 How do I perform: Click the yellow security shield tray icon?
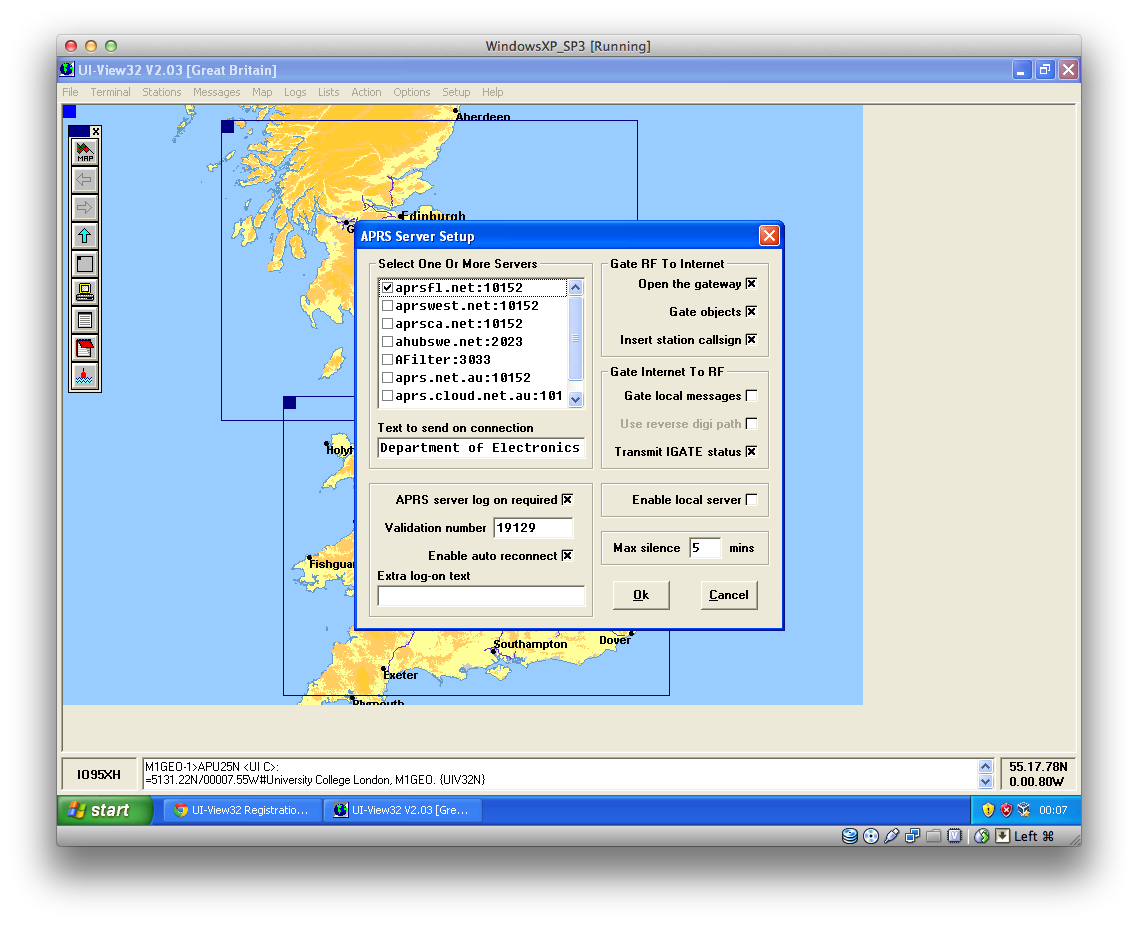click(988, 810)
